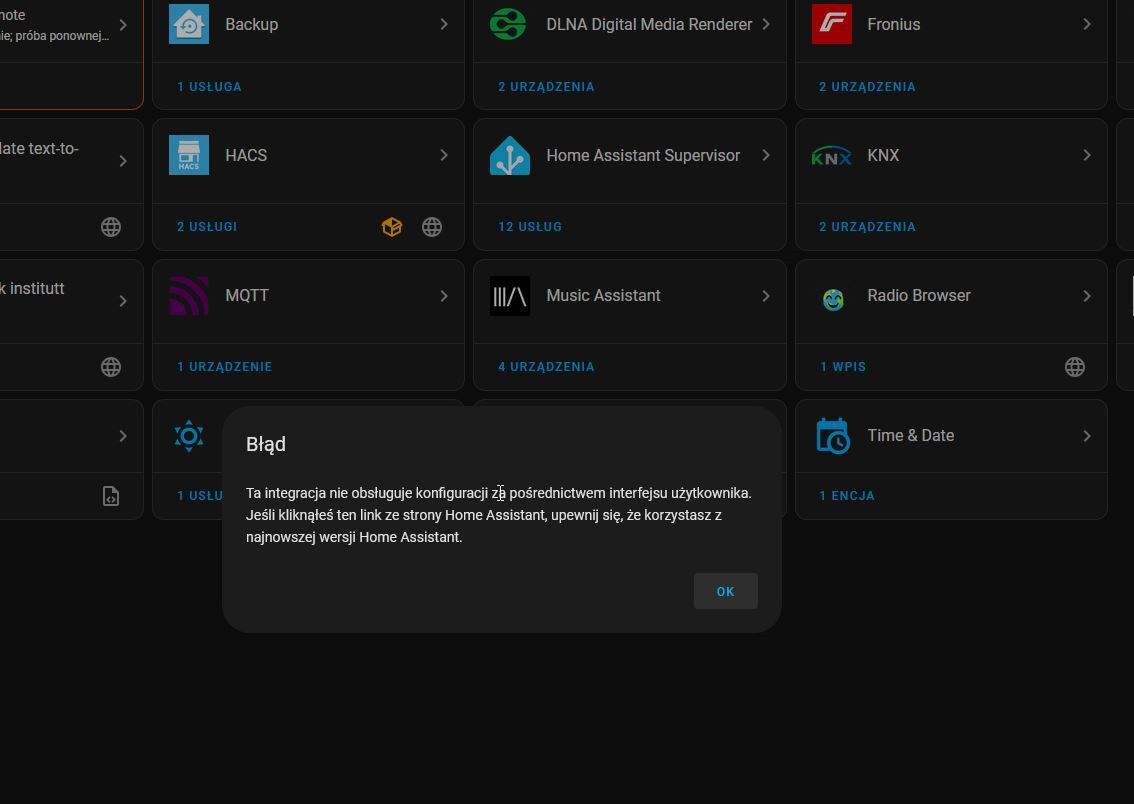The width and height of the screenshot is (1134, 804).
Task: Dismiss the Błąd dialog with OK
Action: click(x=725, y=591)
